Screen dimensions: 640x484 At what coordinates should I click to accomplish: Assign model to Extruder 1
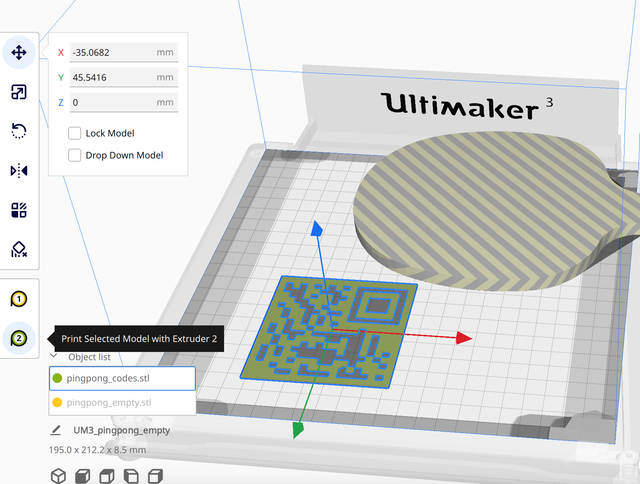[x=19, y=299]
